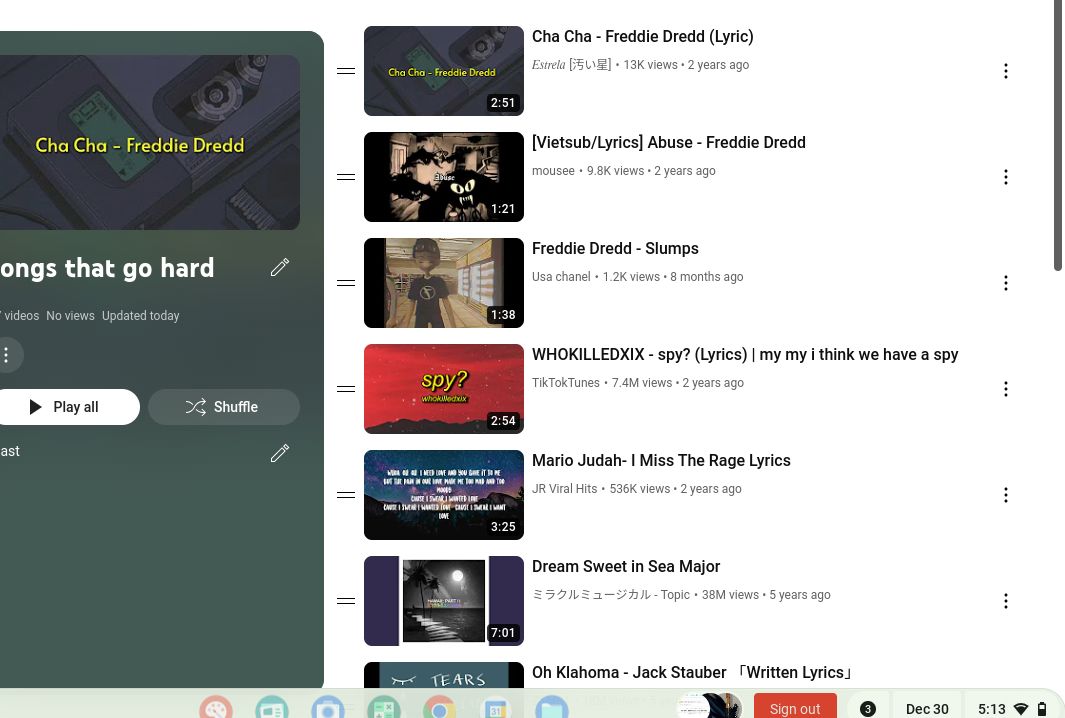This screenshot has height=718, width=1065.
Task: Click the Slumps video thumbnail
Action: (x=444, y=283)
